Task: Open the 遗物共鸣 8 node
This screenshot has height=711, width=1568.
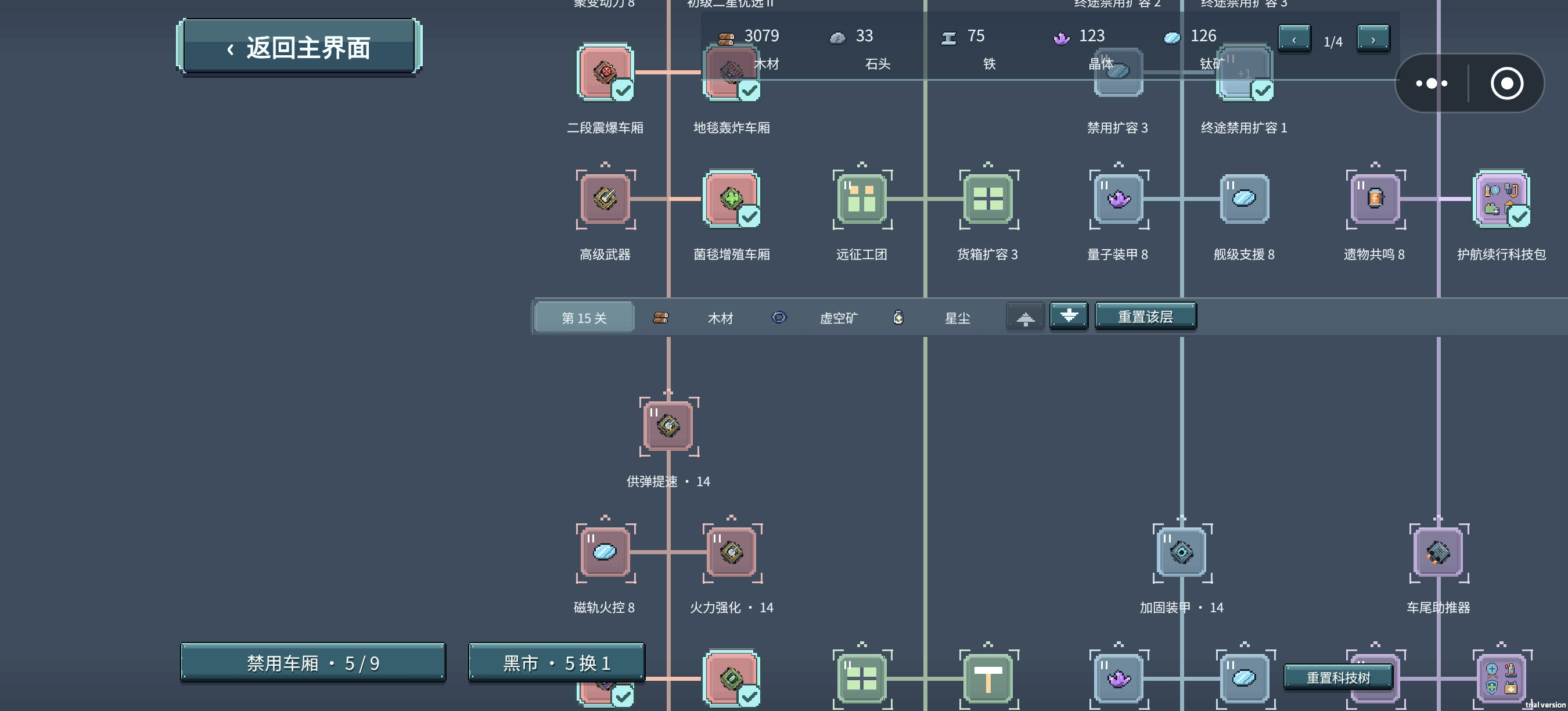Action: 1375,199
